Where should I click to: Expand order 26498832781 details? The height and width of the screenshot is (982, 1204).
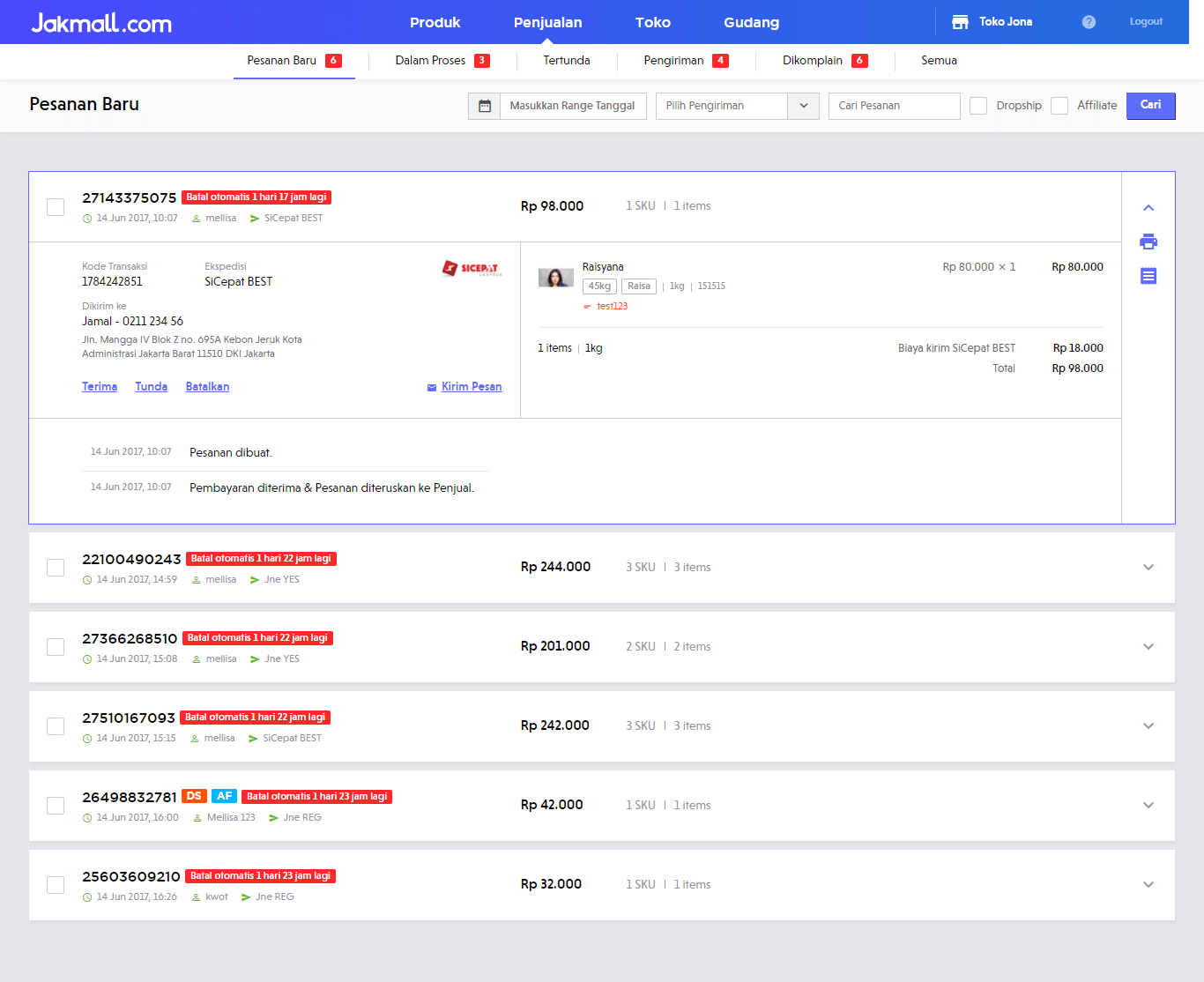pyautogui.click(x=1148, y=806)
